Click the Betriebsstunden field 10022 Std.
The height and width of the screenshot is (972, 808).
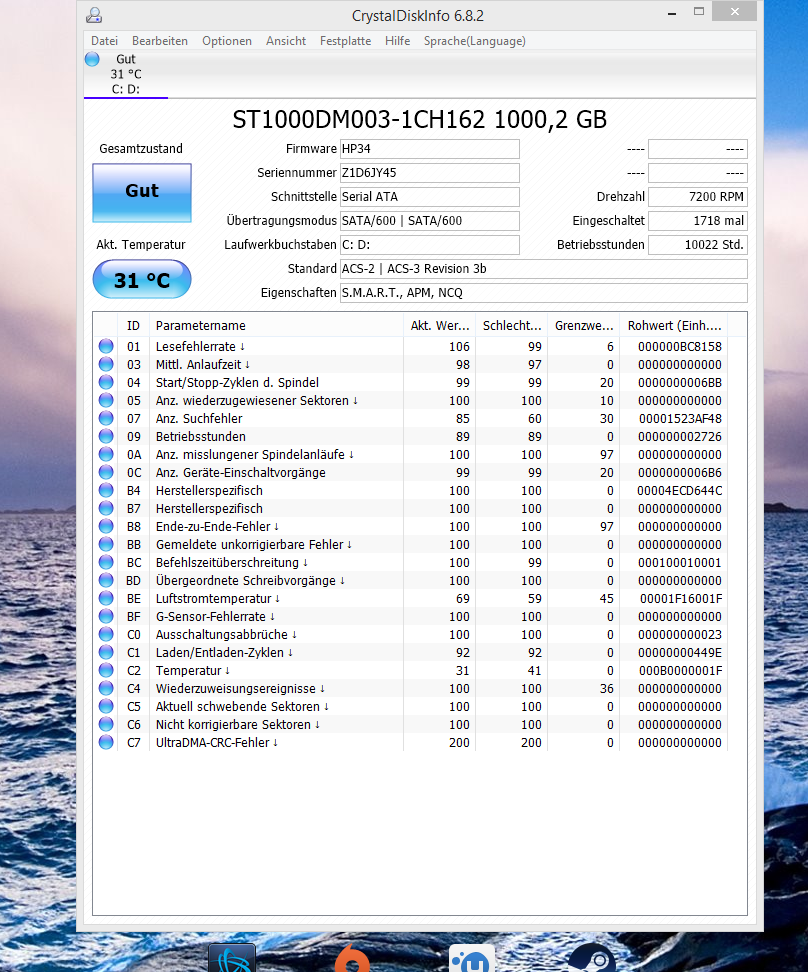coord(698,245)
